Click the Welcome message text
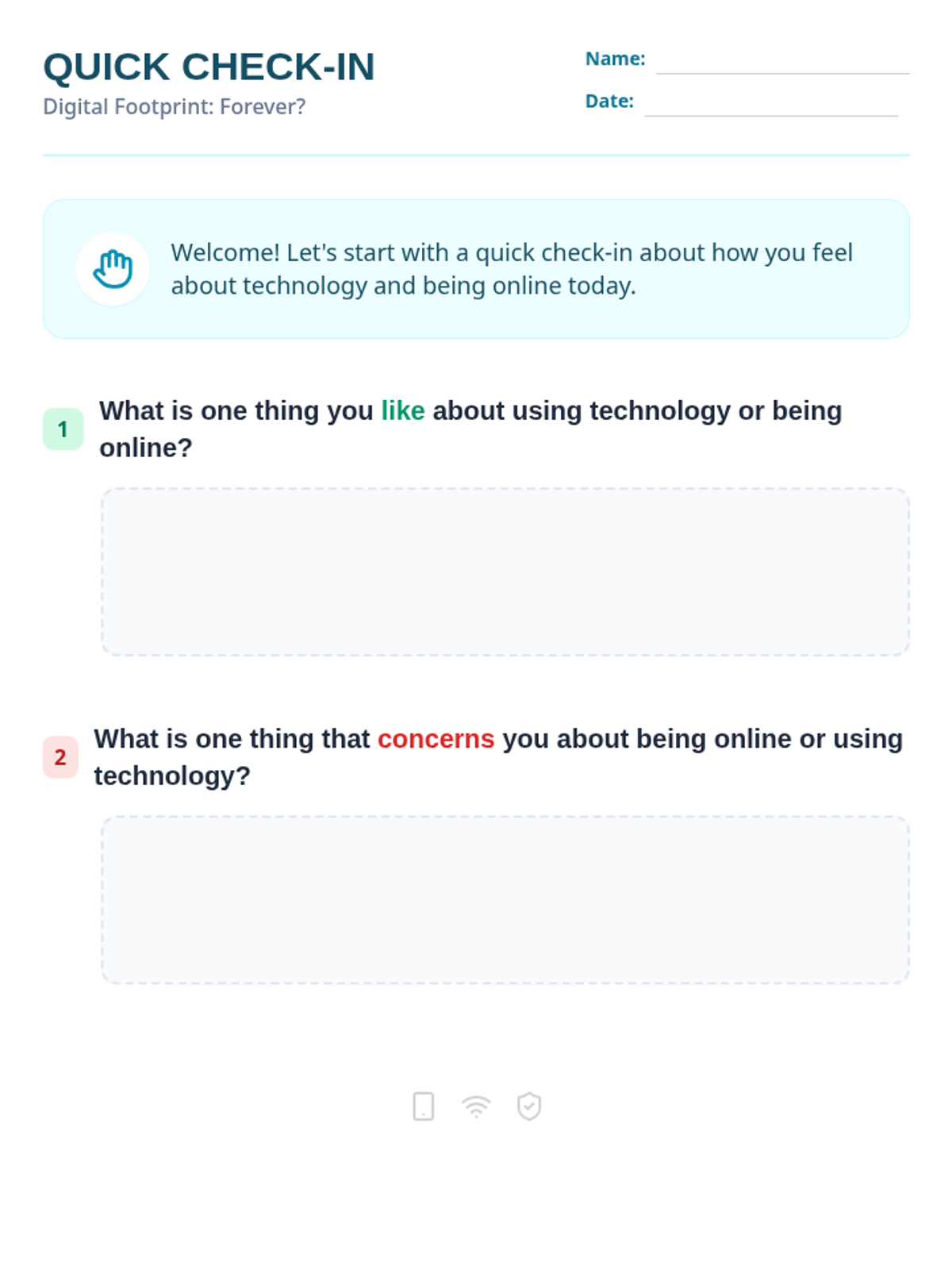 [x=512, y=269]
